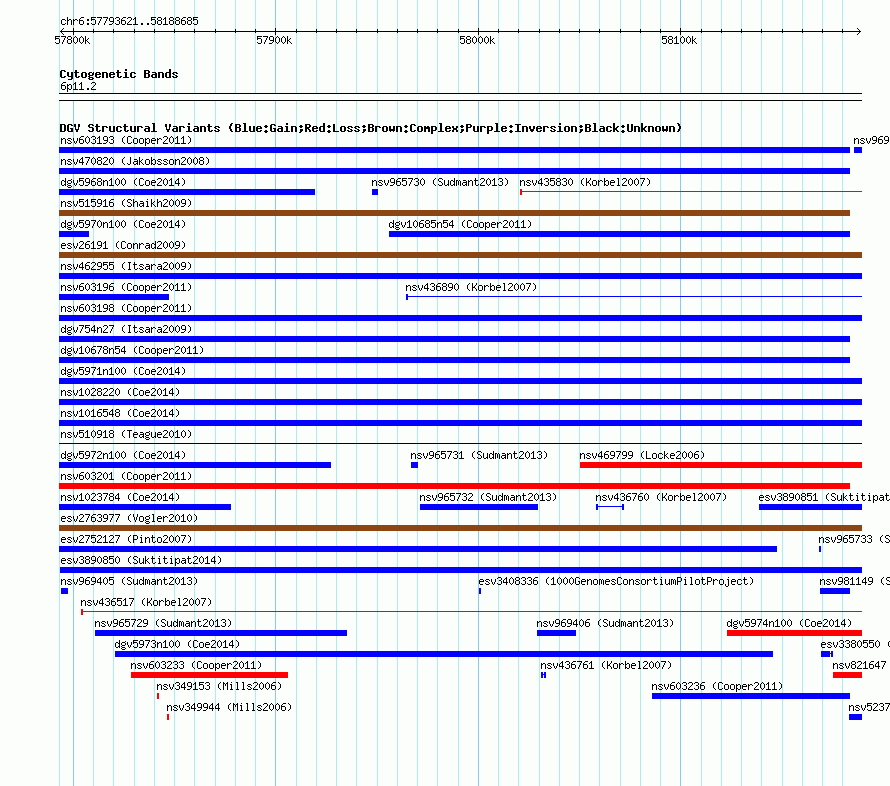Image resolution: width=890 pixels, height=786 pixels.
Task: Click the esv26191 (Conrad2009) label
Action: 123,245
